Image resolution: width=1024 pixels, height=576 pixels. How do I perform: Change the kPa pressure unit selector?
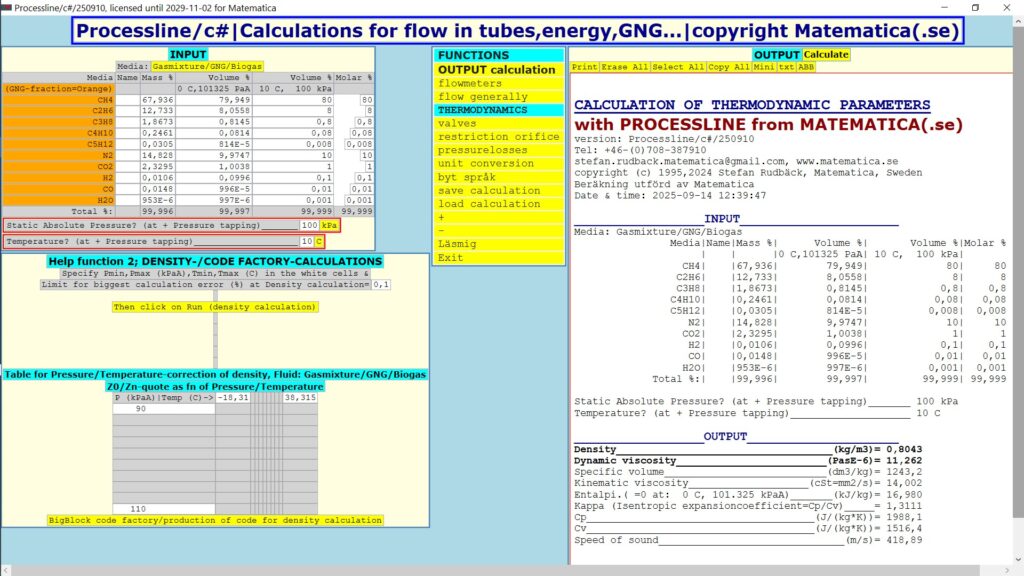(x=329, y=226)
